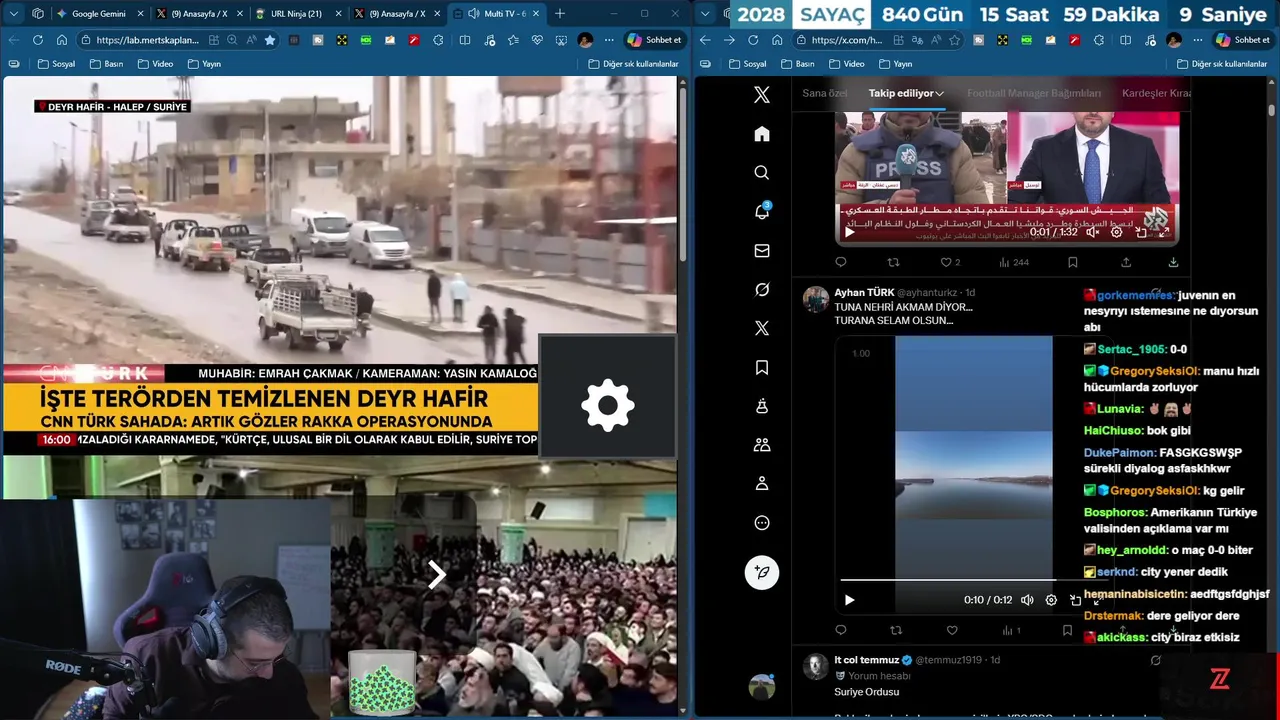Open Communities in the X sidebar
1280x720 pixels.
coord(762,445)
